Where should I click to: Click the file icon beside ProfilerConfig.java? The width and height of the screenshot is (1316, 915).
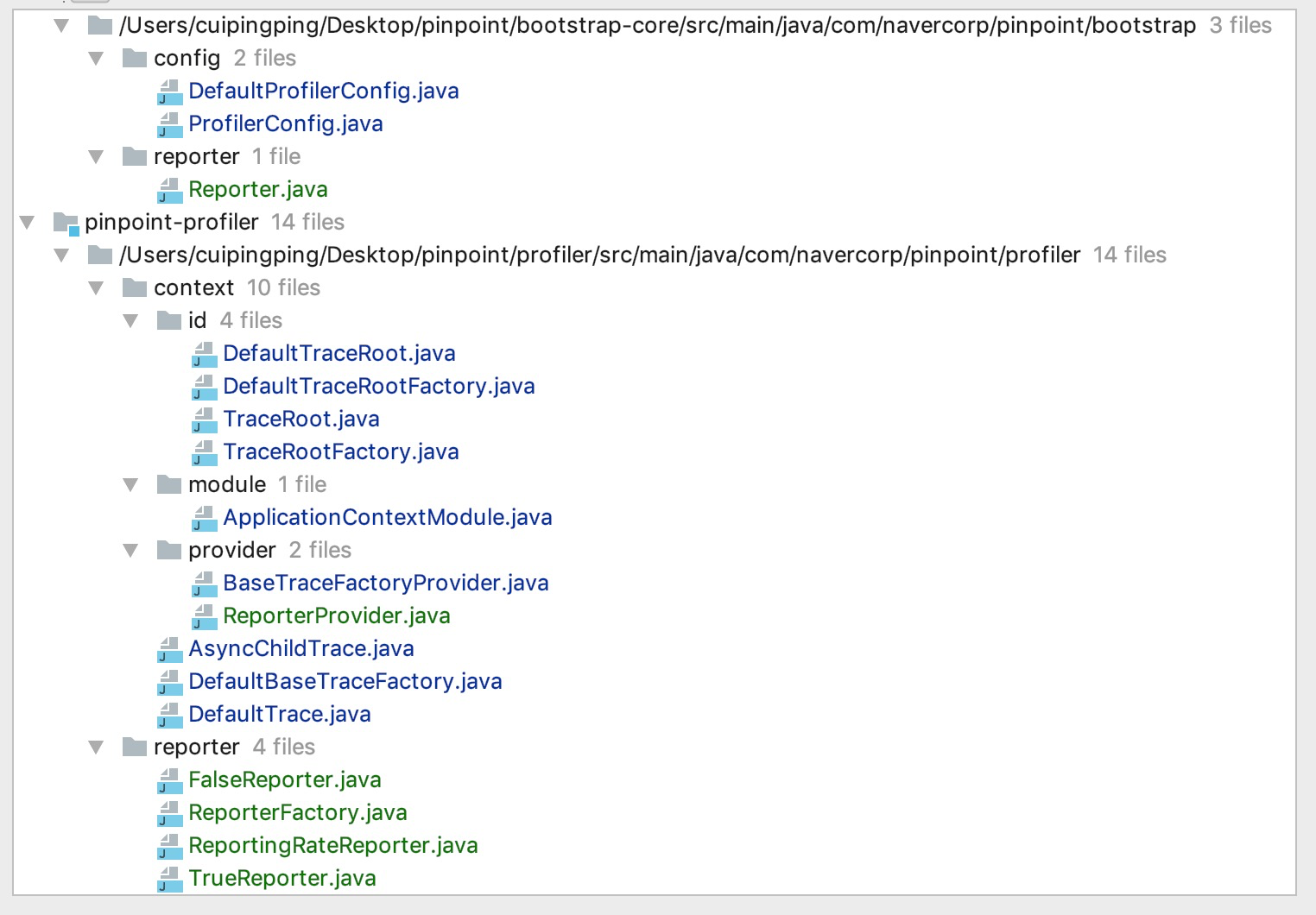[x=170, y=124]
